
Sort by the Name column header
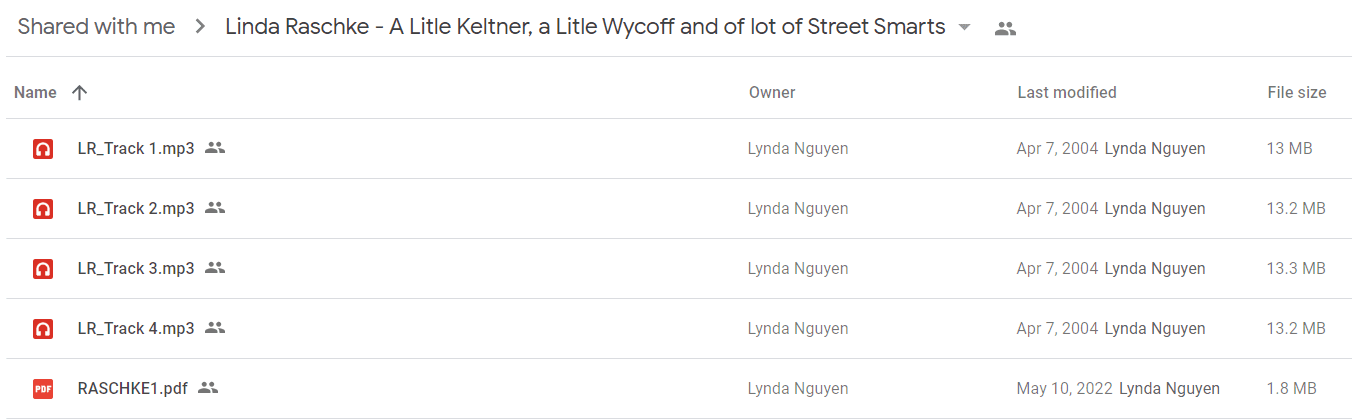[x=35, y=92]
